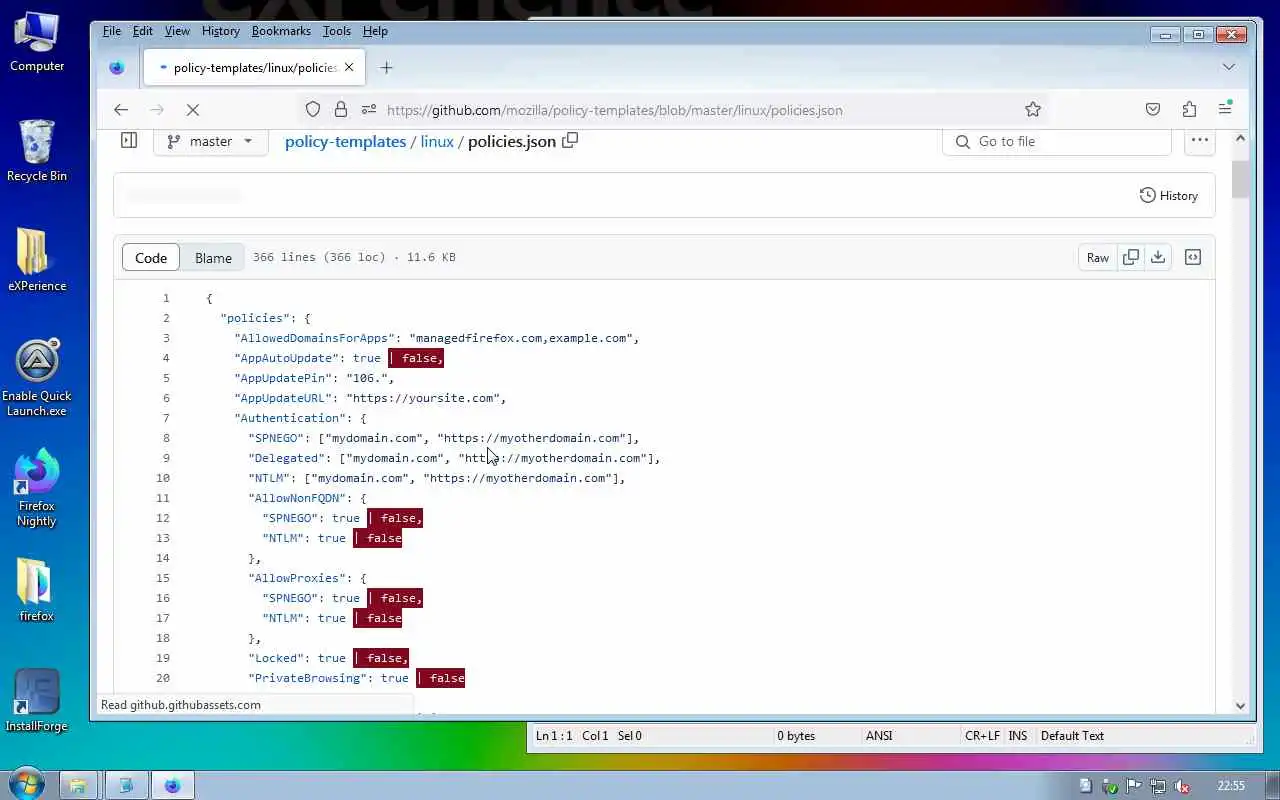Open the master branch dropdown
1280x800 pixels.
(211, 141)
